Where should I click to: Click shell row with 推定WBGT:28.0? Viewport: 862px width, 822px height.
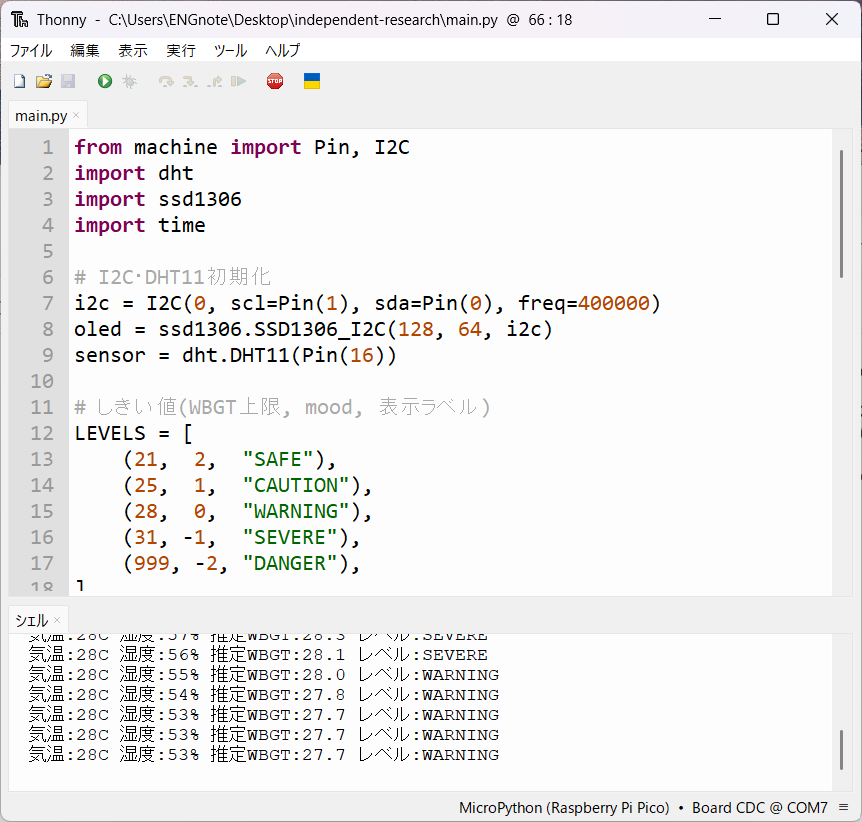tap(263, 675)
